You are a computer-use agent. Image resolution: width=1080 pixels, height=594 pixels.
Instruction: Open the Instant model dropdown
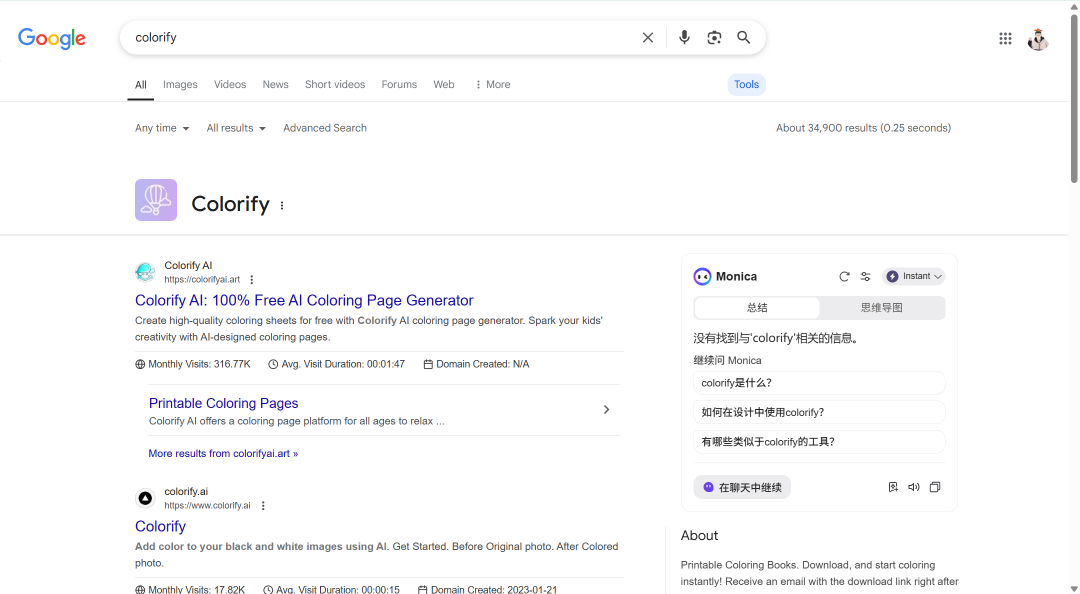[913, 276]
